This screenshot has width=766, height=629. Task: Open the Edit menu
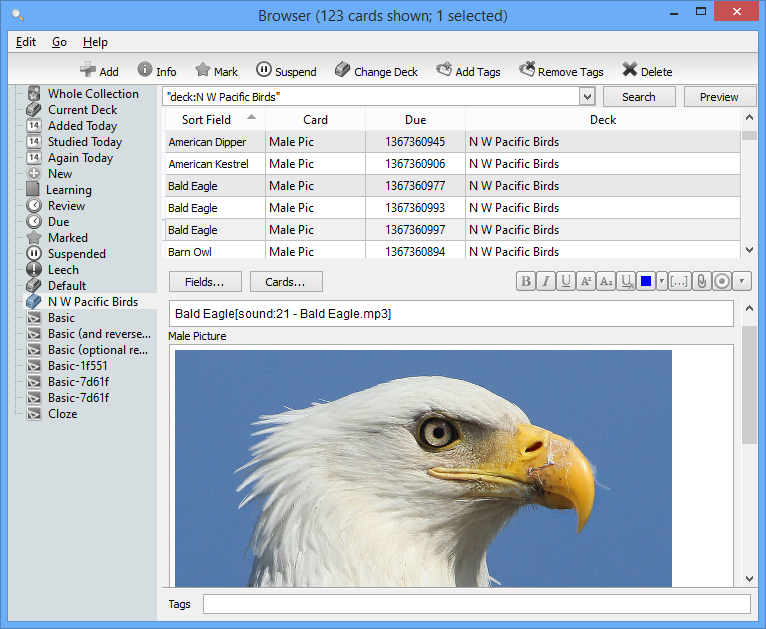click(x=26, y=42)
